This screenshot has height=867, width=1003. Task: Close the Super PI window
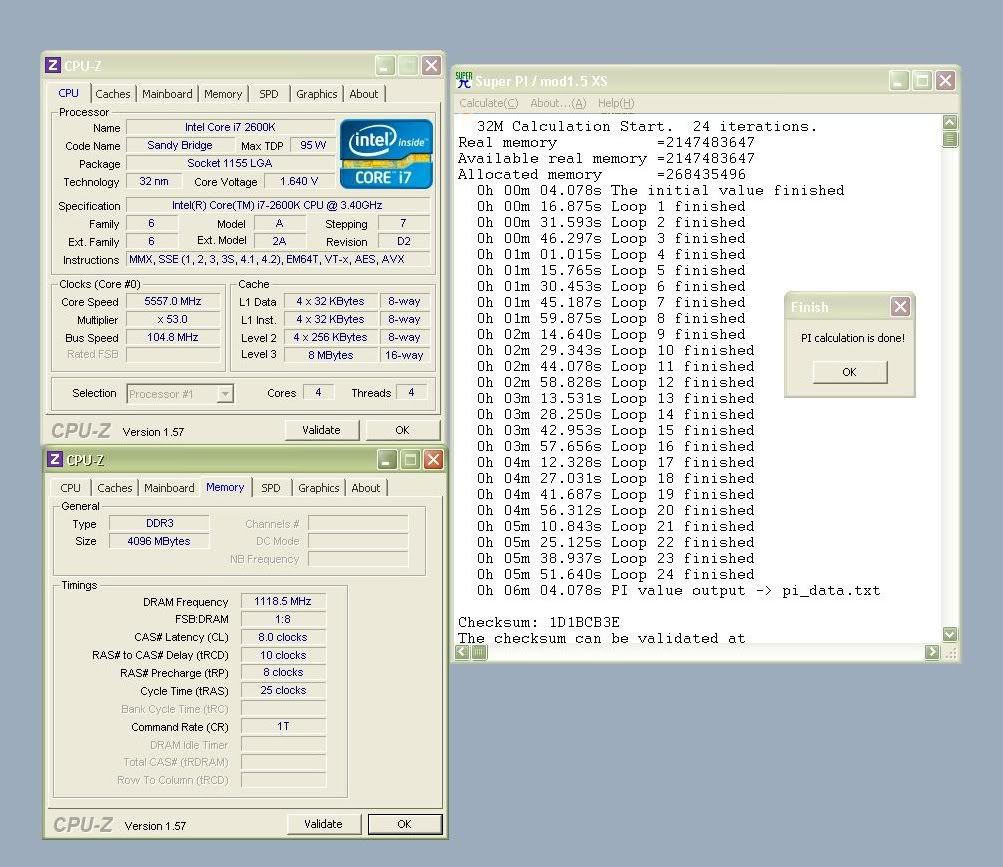click(945, 81)
